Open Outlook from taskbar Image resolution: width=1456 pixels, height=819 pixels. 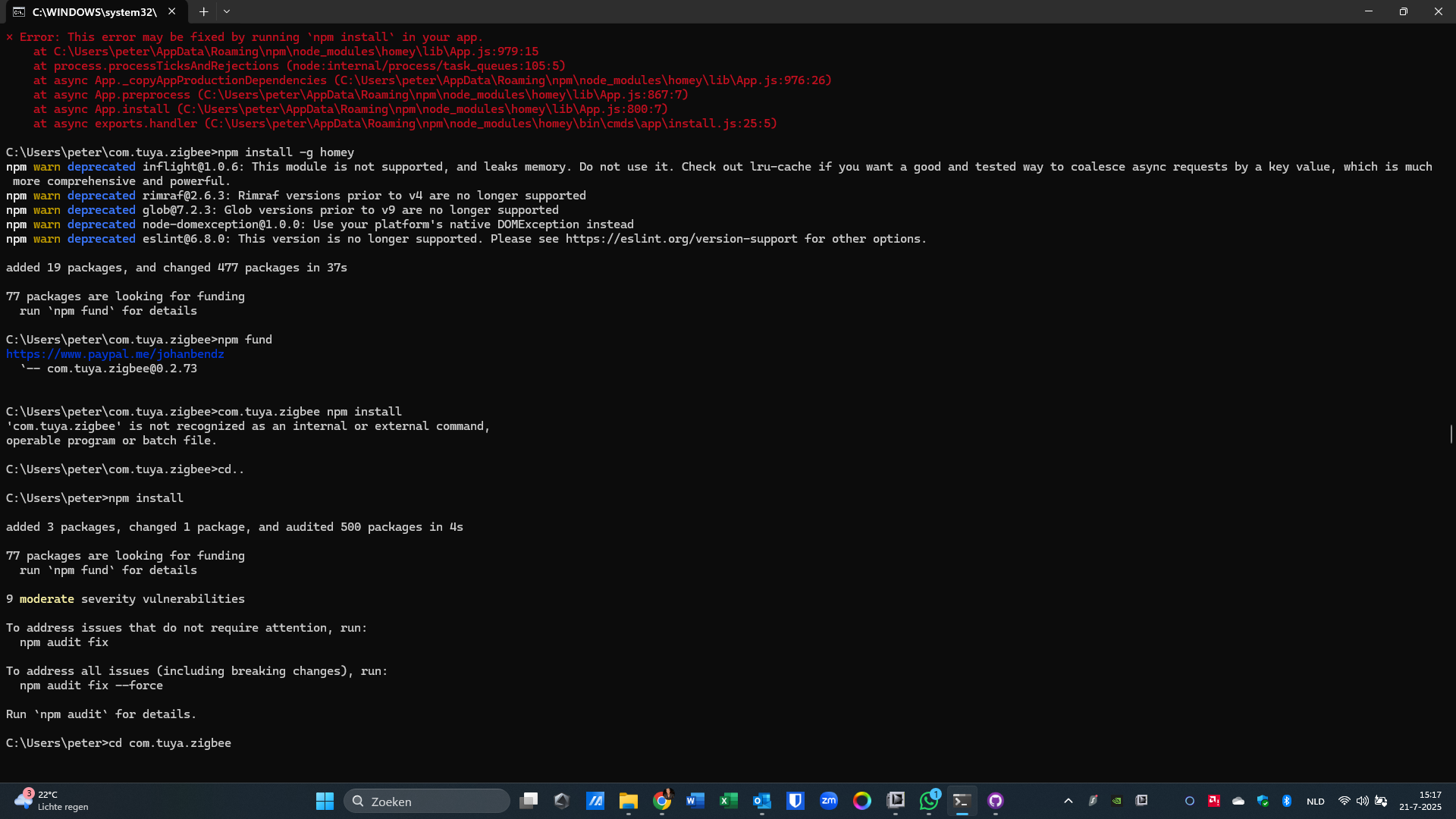[761, 801]
